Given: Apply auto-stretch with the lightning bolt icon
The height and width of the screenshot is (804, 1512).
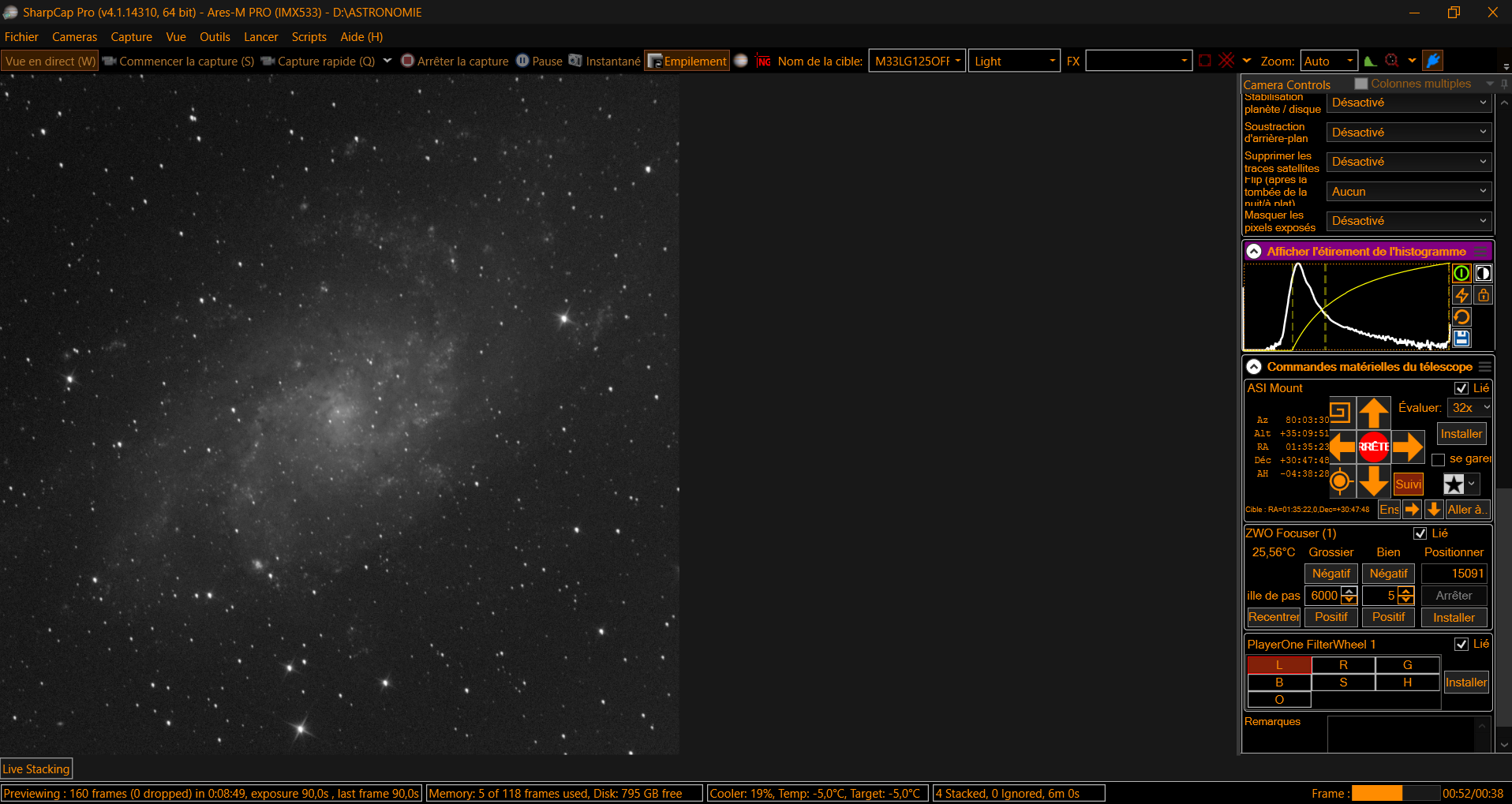Looking at the screenshot, I should click(1461, 295).
